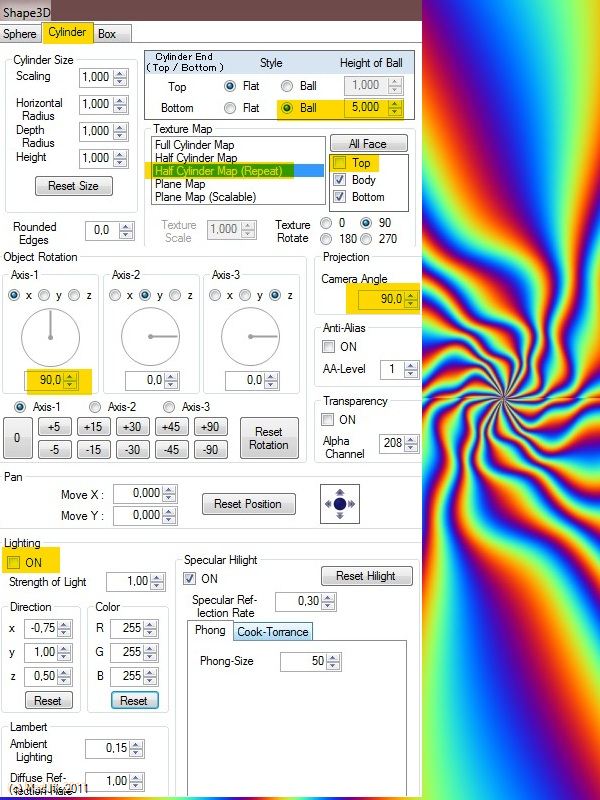Rotate by -15 degrees button
600x800 pixels.
pyautogui.click(x=93, y=449)
